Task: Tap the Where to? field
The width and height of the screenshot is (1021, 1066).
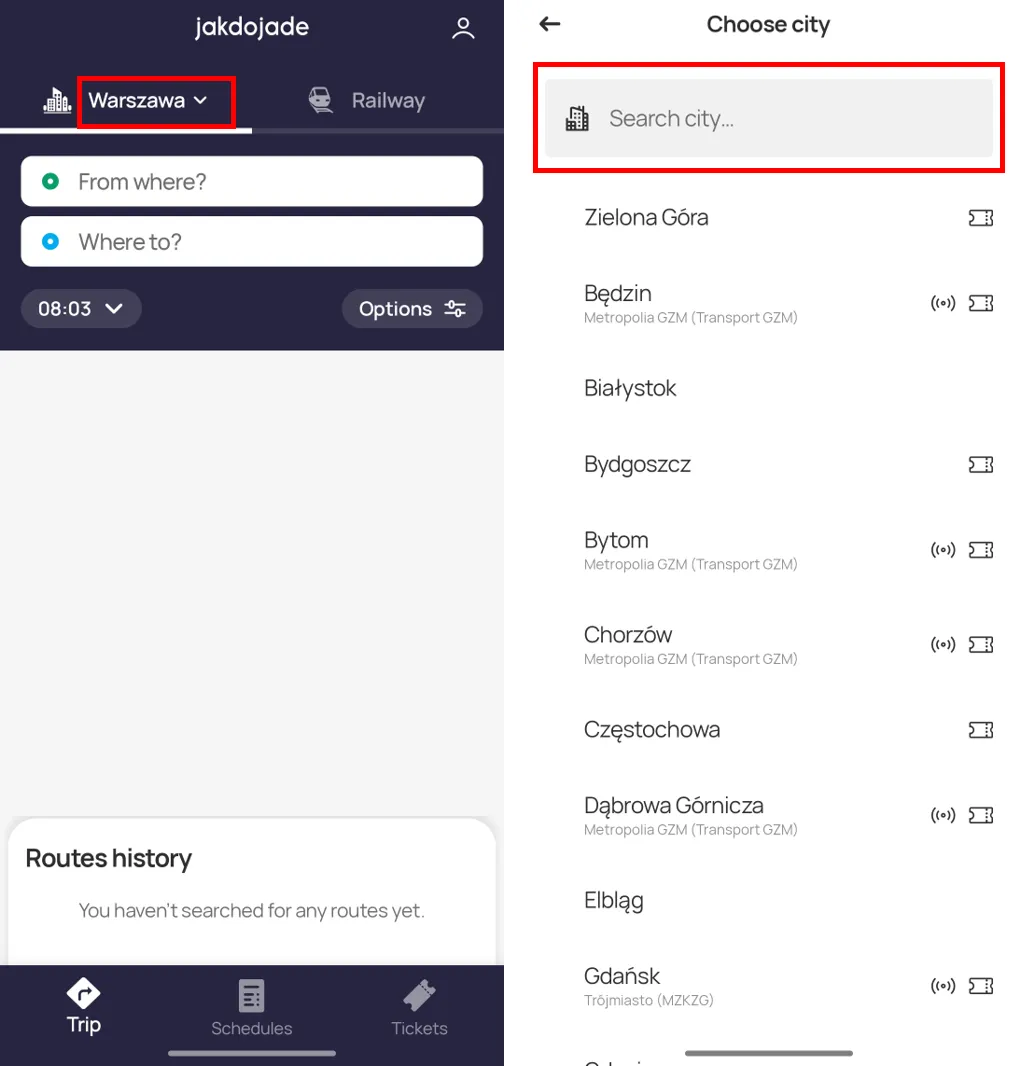Action: point(252,241)
